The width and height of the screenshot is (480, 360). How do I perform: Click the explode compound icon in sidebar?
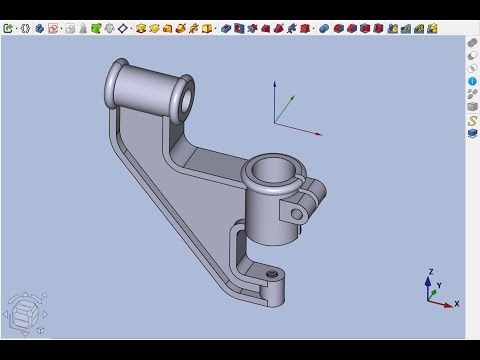(x=472, y=94)
